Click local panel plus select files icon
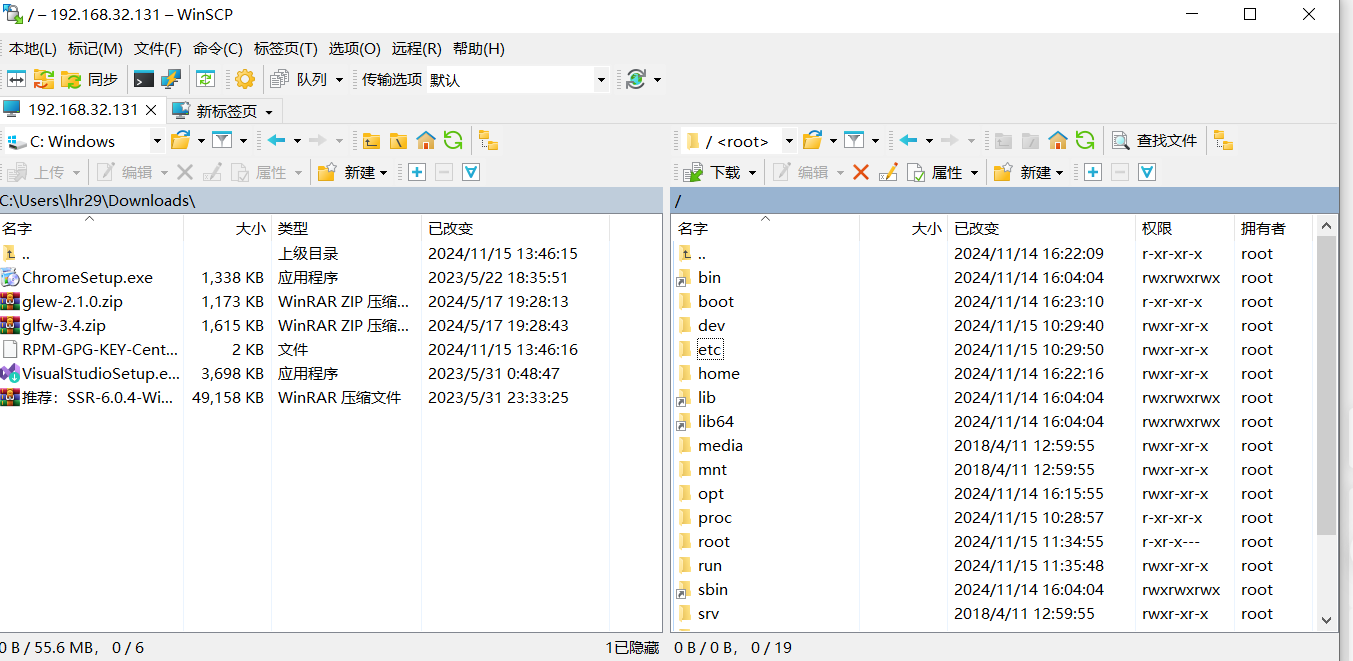 (417, 172)
